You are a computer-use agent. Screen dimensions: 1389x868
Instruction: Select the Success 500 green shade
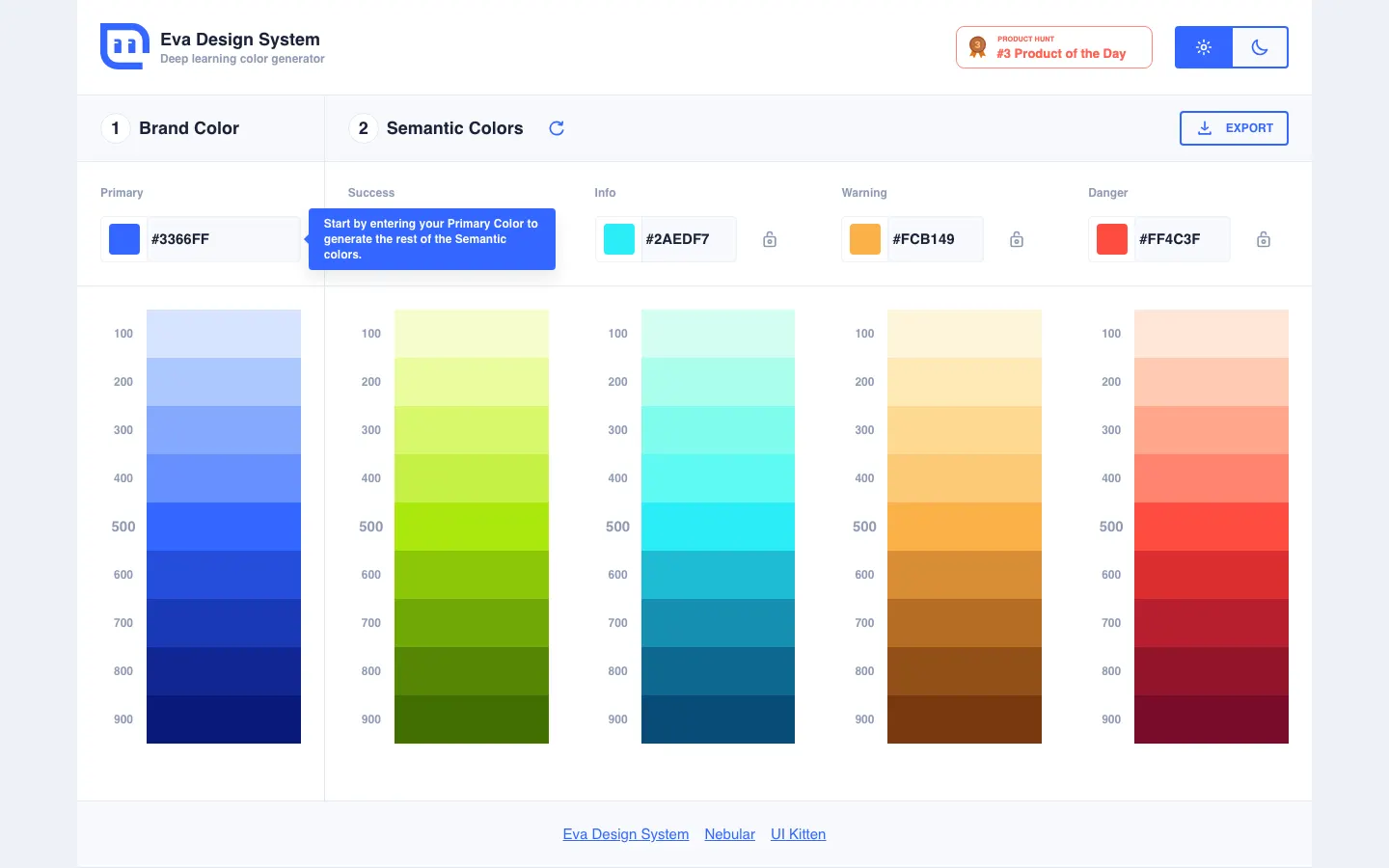coord(472,527)
